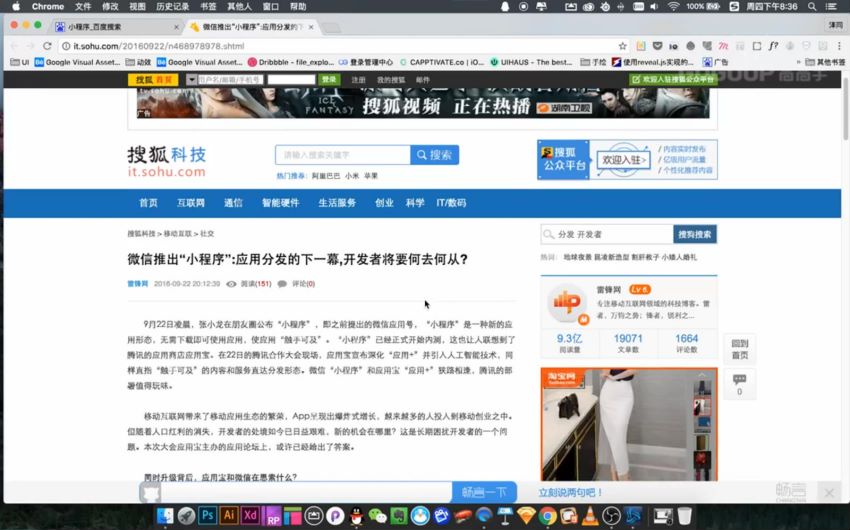
Task: Reload the page with the refresh icon
Action: [x=47, y=46]
